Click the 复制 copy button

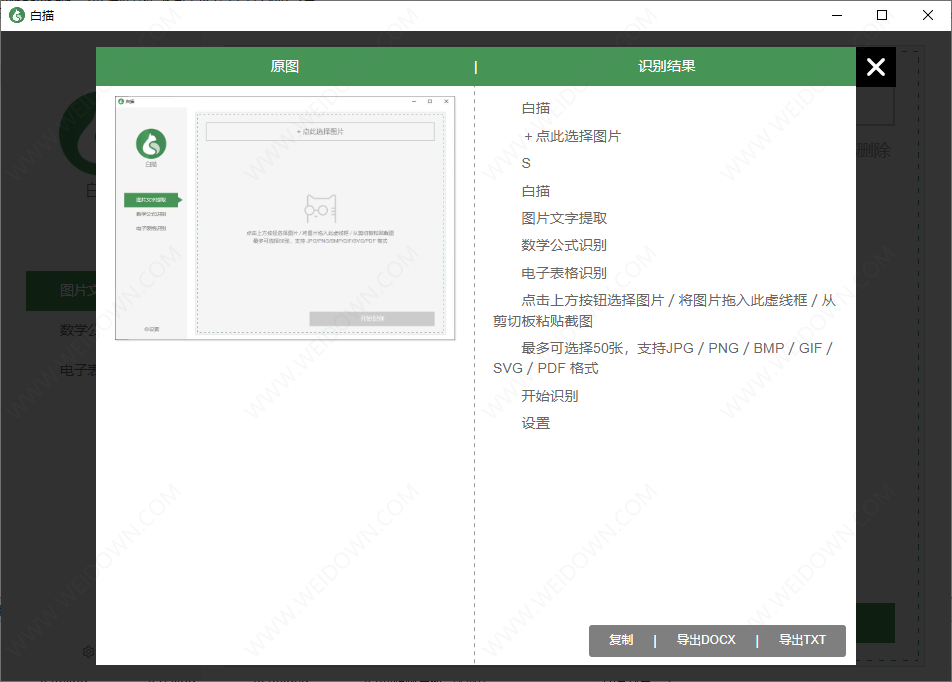point(621,640)
